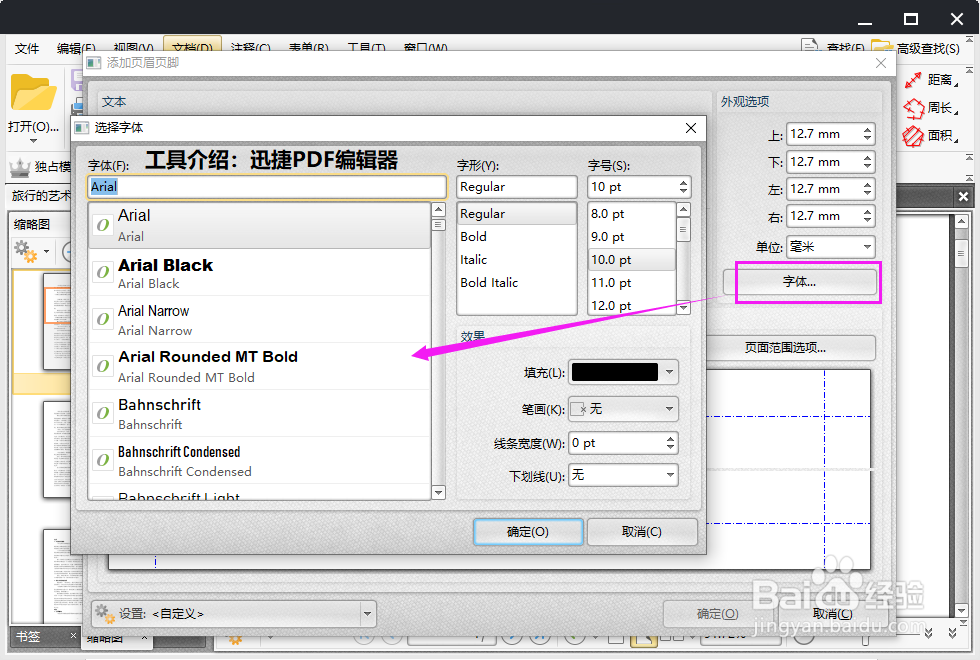Image resolution: width=980 pixels, height=660 pixels.
Task: Click the 字体... font button
Action: pyautogui.click(x=800, y=282)
